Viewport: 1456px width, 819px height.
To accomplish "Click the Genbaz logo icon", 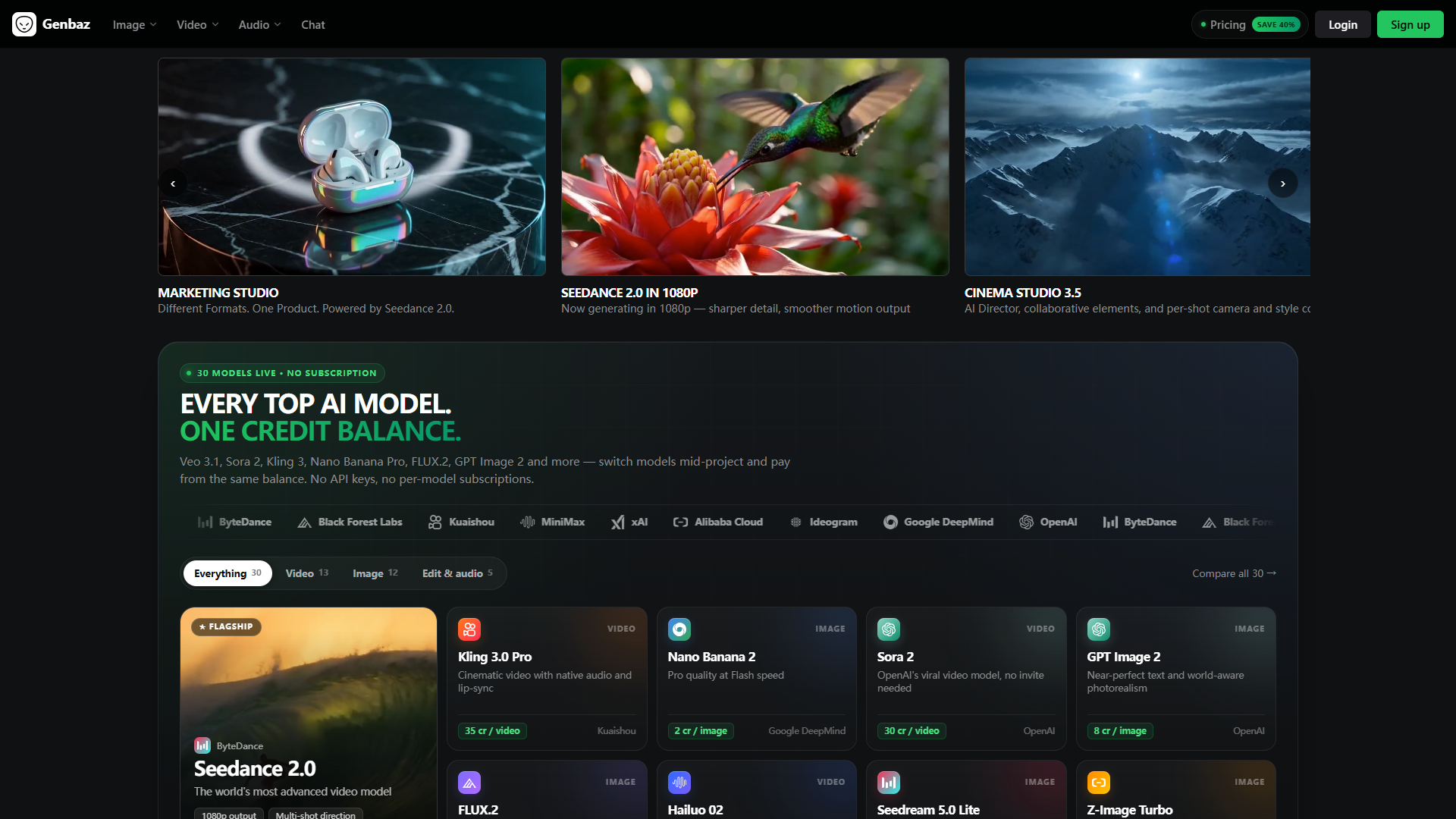I will point(24,24).
